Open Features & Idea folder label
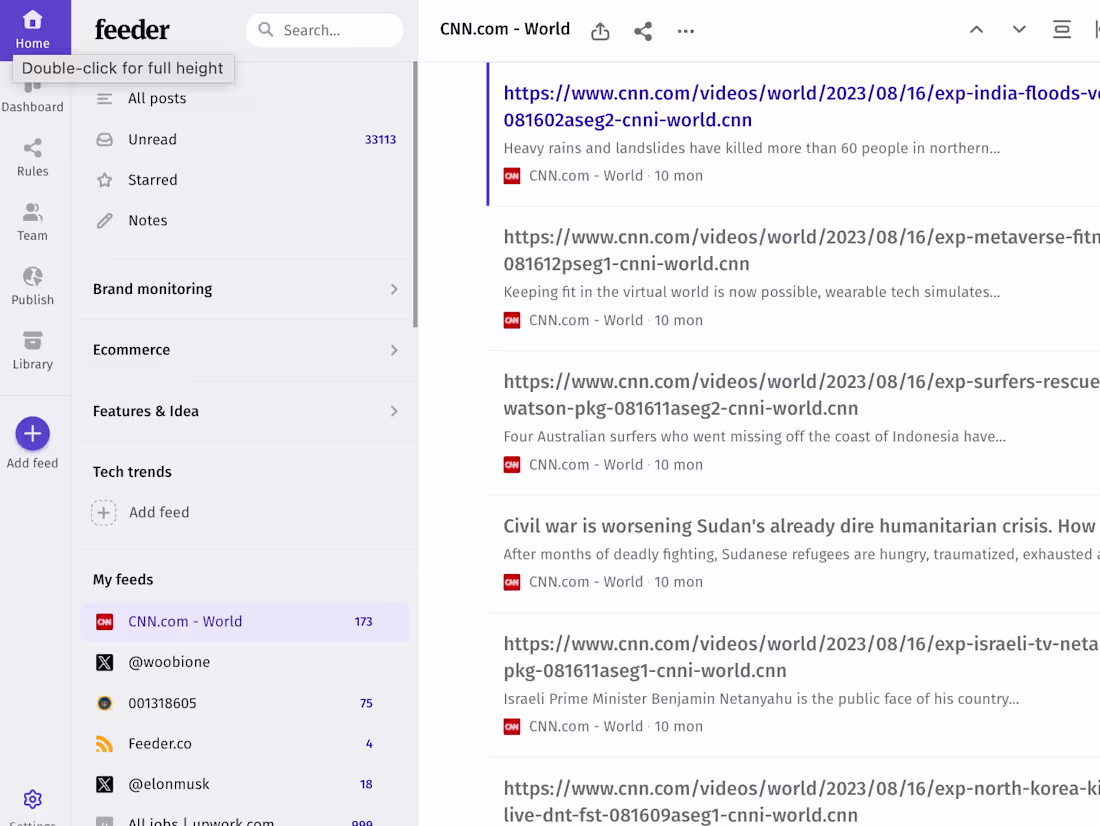The width and height of the screenshot is (1100, 826). click(146, 411)
